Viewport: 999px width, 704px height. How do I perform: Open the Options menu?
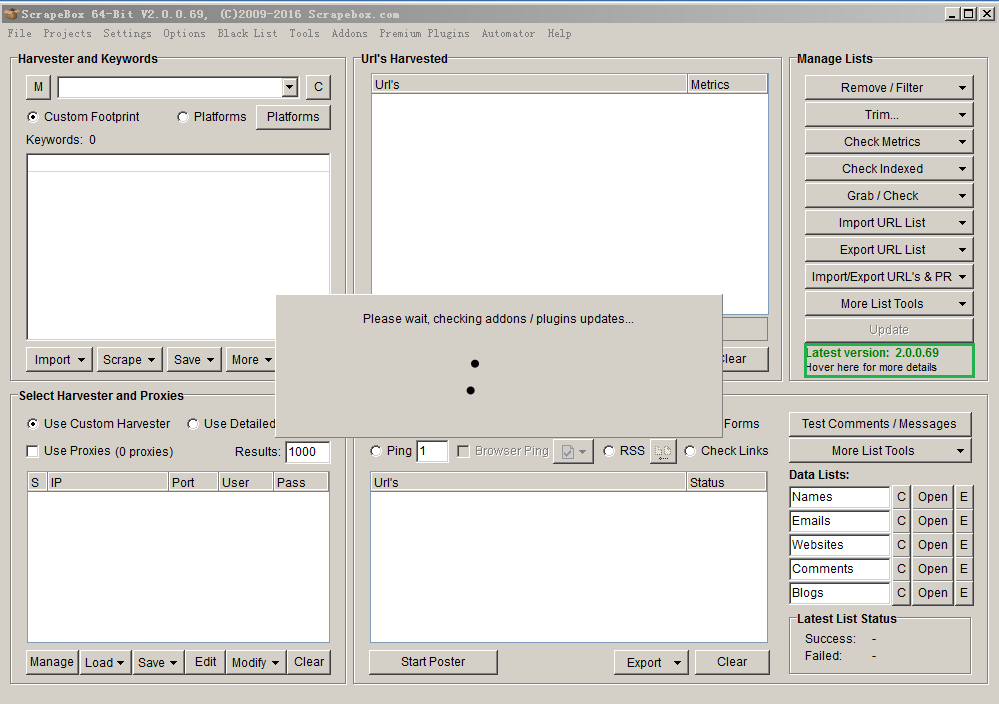coord(184,34)
